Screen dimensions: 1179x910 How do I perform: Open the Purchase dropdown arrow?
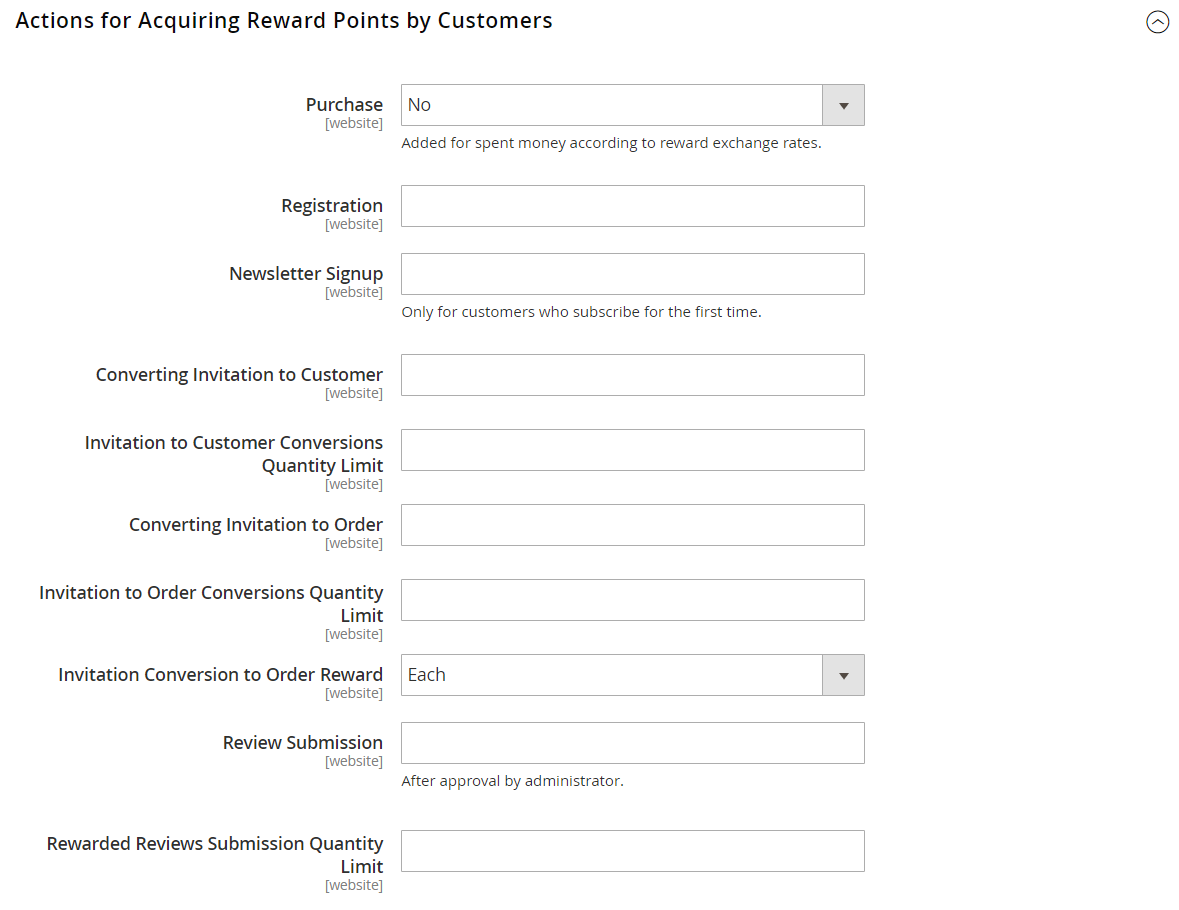pos(843,105)
